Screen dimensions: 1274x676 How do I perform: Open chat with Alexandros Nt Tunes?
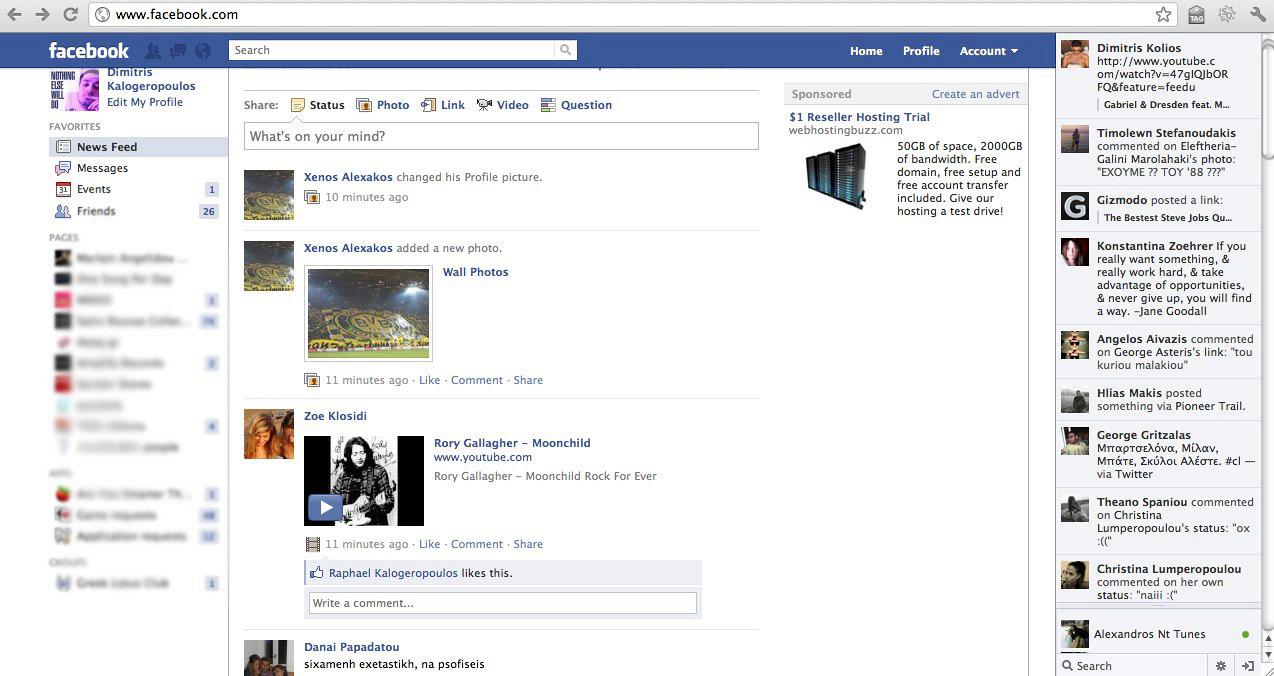(1158, 634)
